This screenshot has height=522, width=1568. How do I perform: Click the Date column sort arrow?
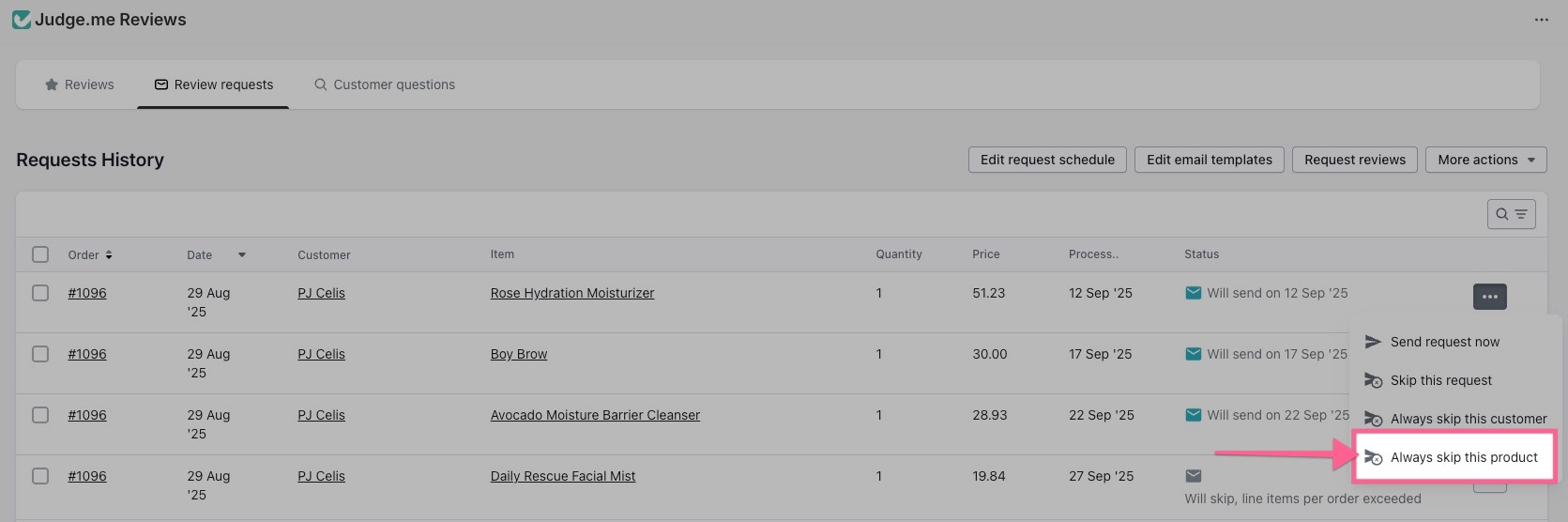coord(241,255)
